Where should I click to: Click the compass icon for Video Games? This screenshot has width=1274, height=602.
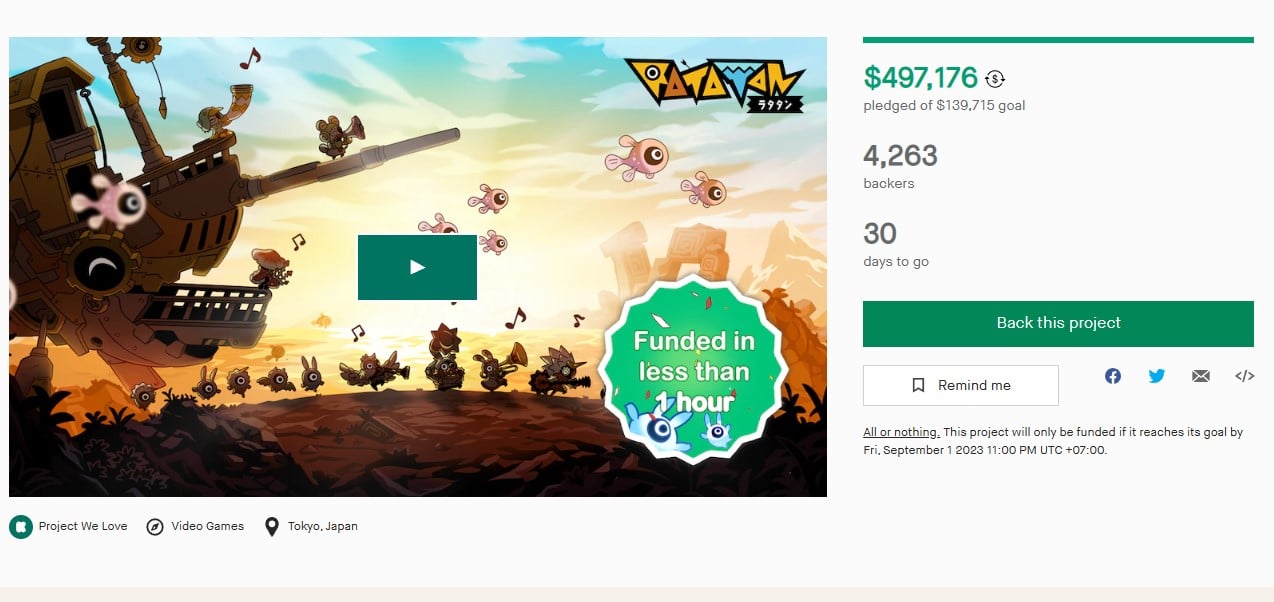[x=155, y=526]
